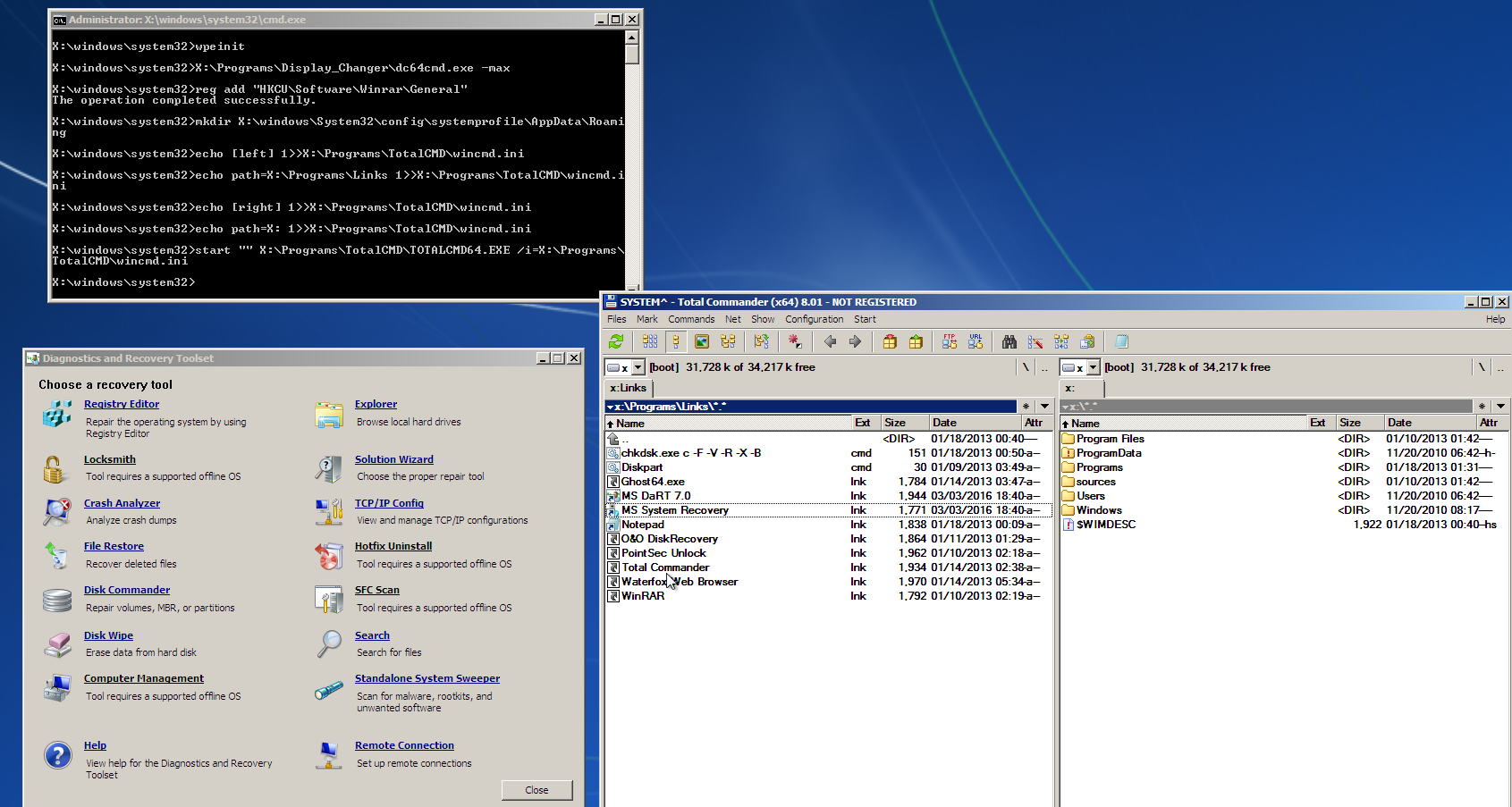
Task: Show directory tree view icon
Action: [x=728, y=341]
